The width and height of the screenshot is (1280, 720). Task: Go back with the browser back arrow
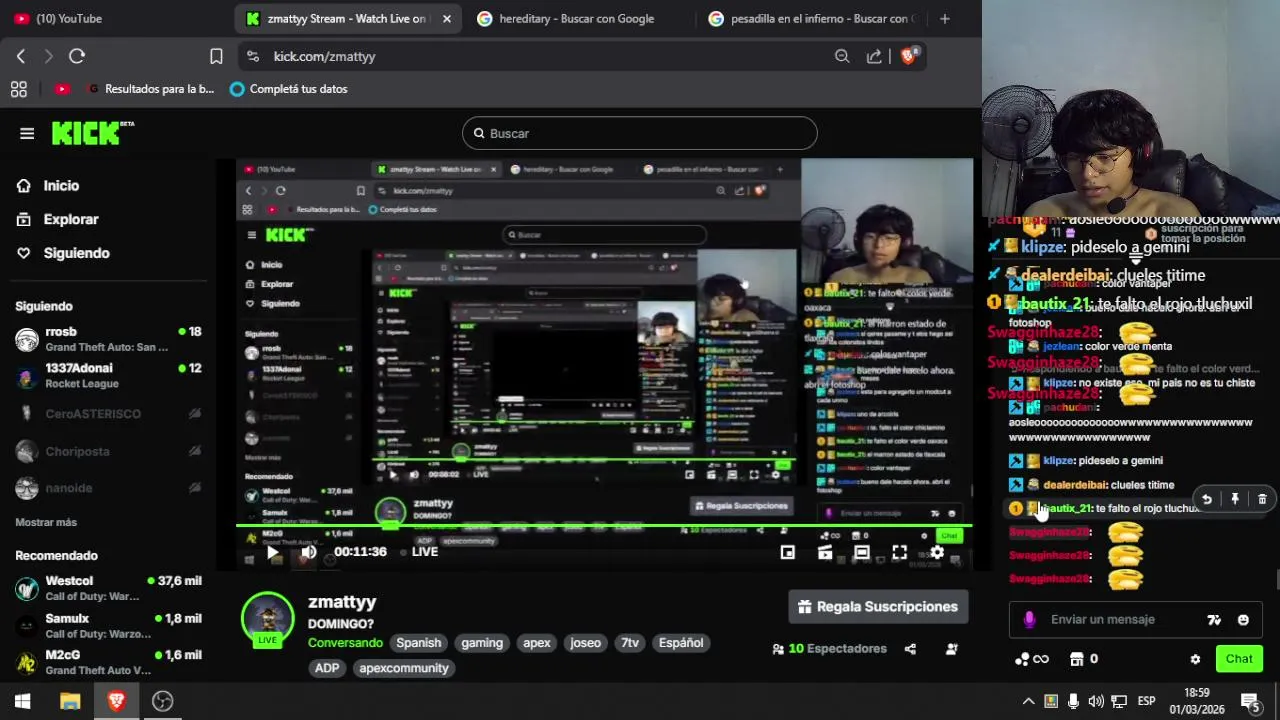point(21,56)
